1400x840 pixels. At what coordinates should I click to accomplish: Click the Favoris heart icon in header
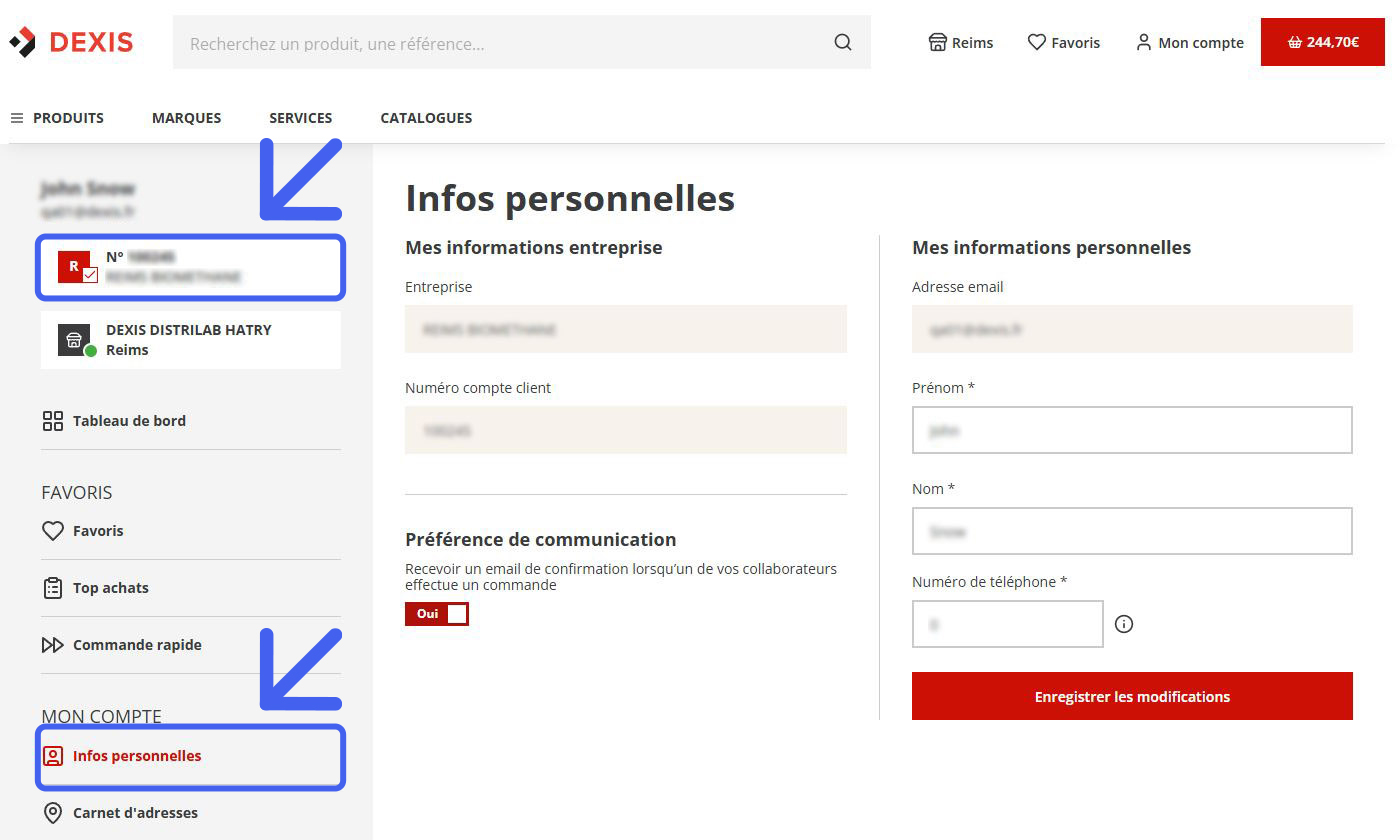pos(1037,42)
